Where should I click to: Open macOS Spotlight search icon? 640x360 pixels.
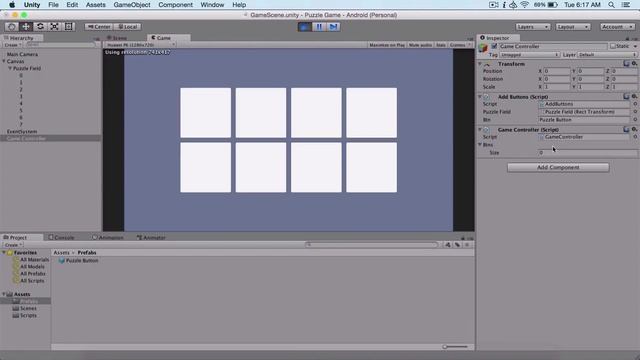tap(611, 5)
